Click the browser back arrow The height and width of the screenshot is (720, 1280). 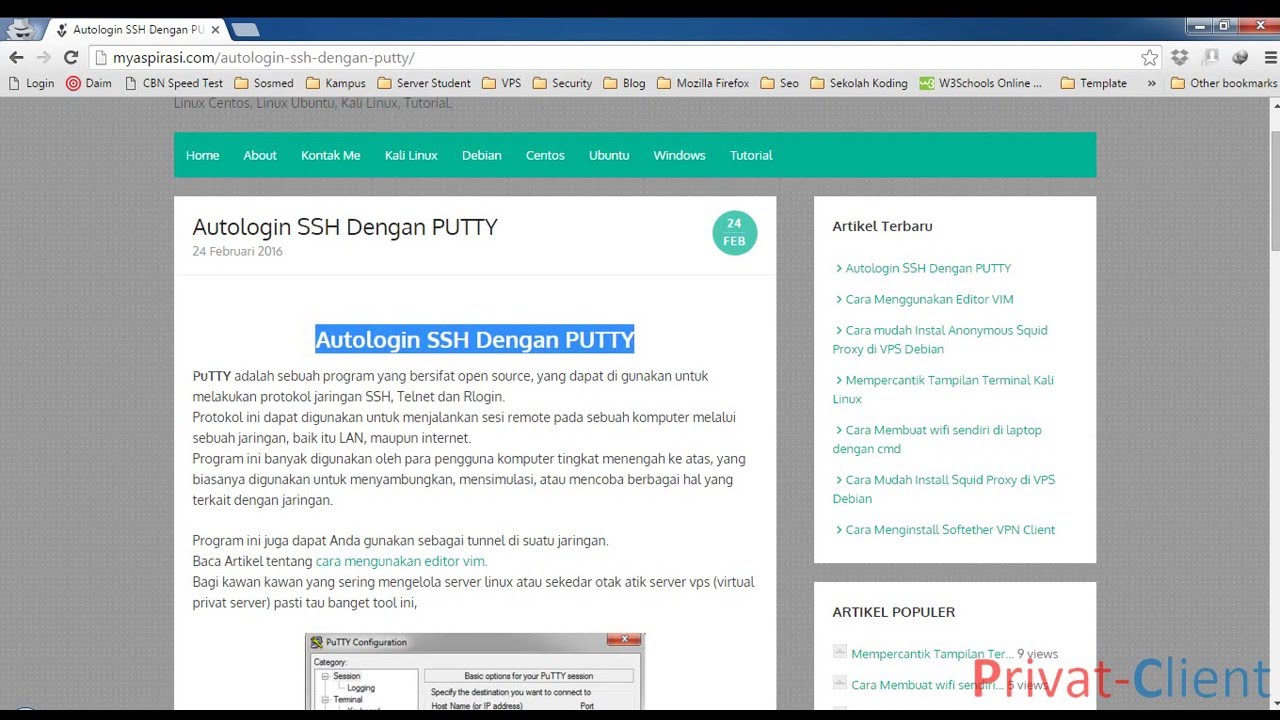[x=16, y=58]
